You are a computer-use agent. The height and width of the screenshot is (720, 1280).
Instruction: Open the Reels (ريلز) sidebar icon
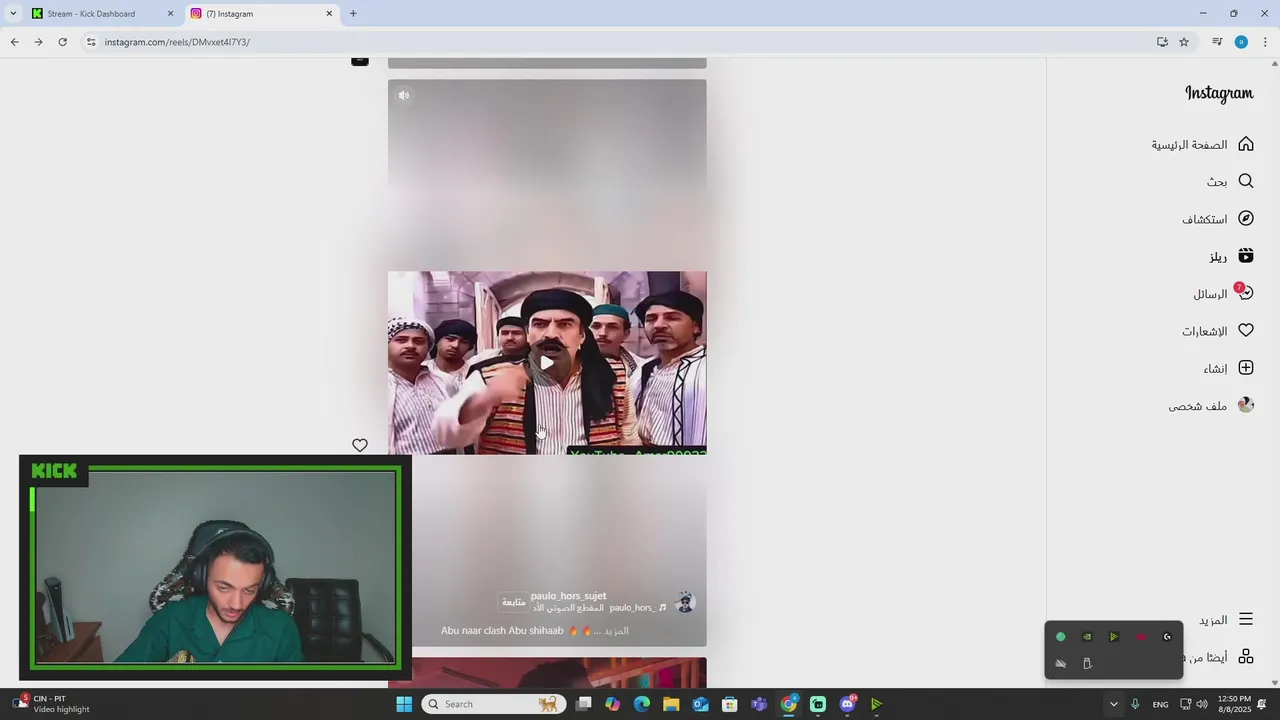[x=1245, y=256]
